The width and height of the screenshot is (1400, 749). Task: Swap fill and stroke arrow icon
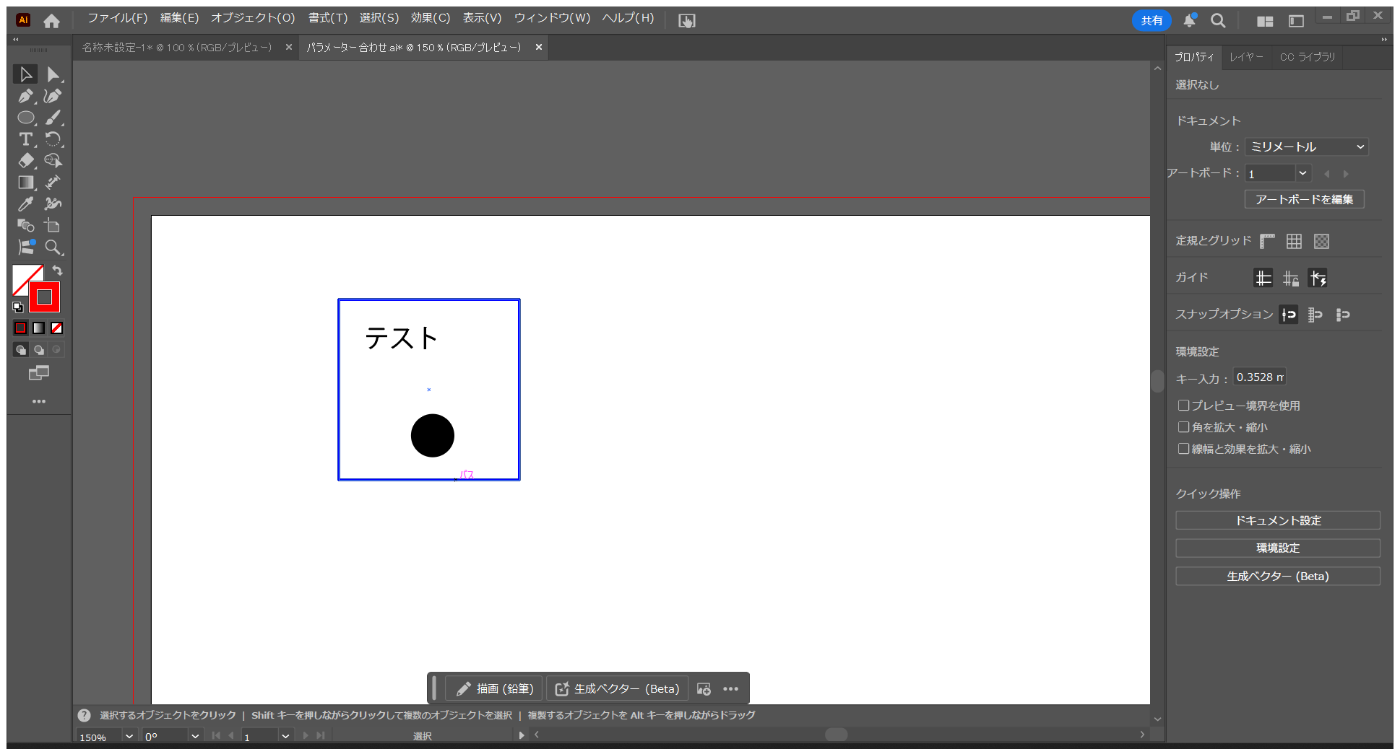coord(57,270)
